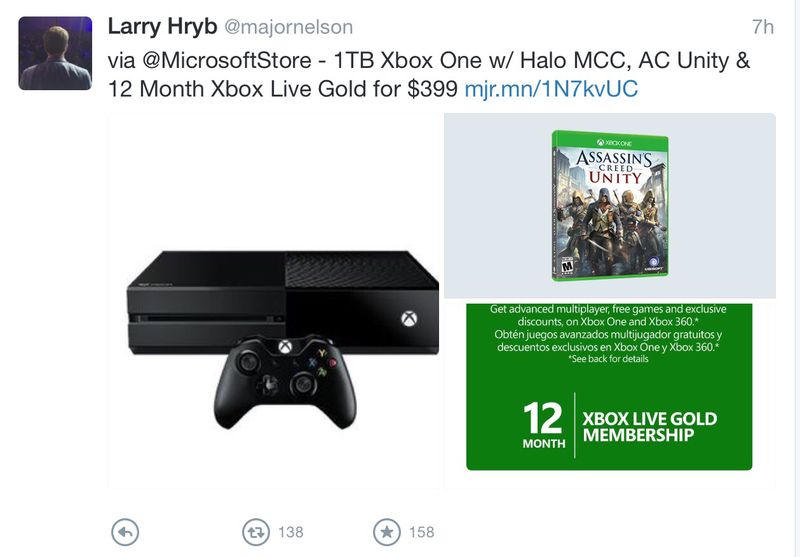Click the 138 retweet count
The image size is (800, 557).
pos(291,533)
